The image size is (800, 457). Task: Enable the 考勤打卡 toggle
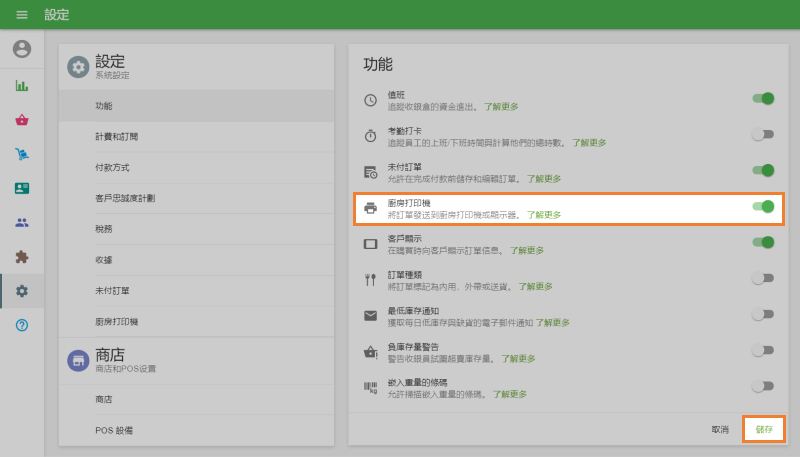point(763,134)
